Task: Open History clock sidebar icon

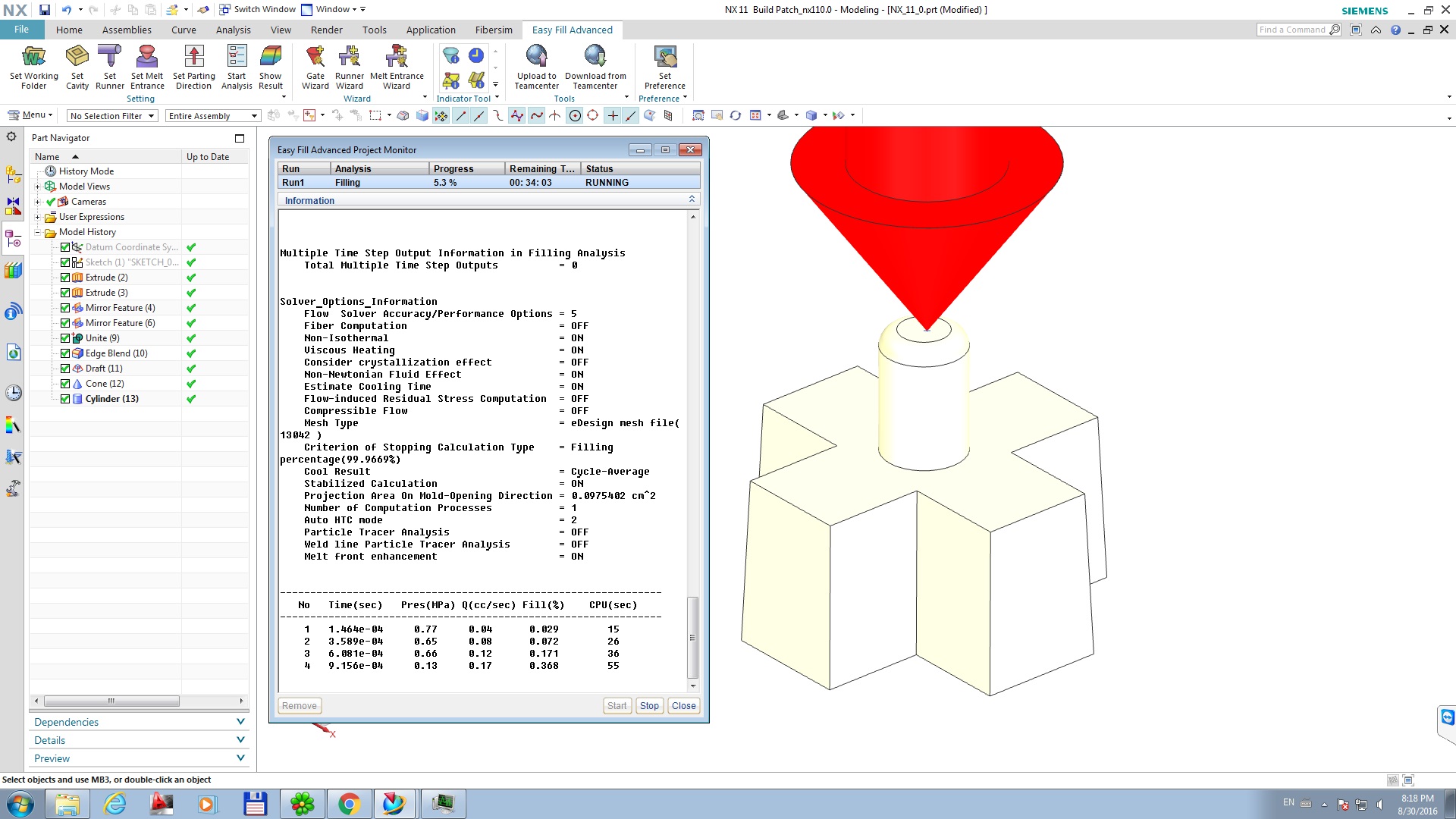Action: click(x=13, y=393)
